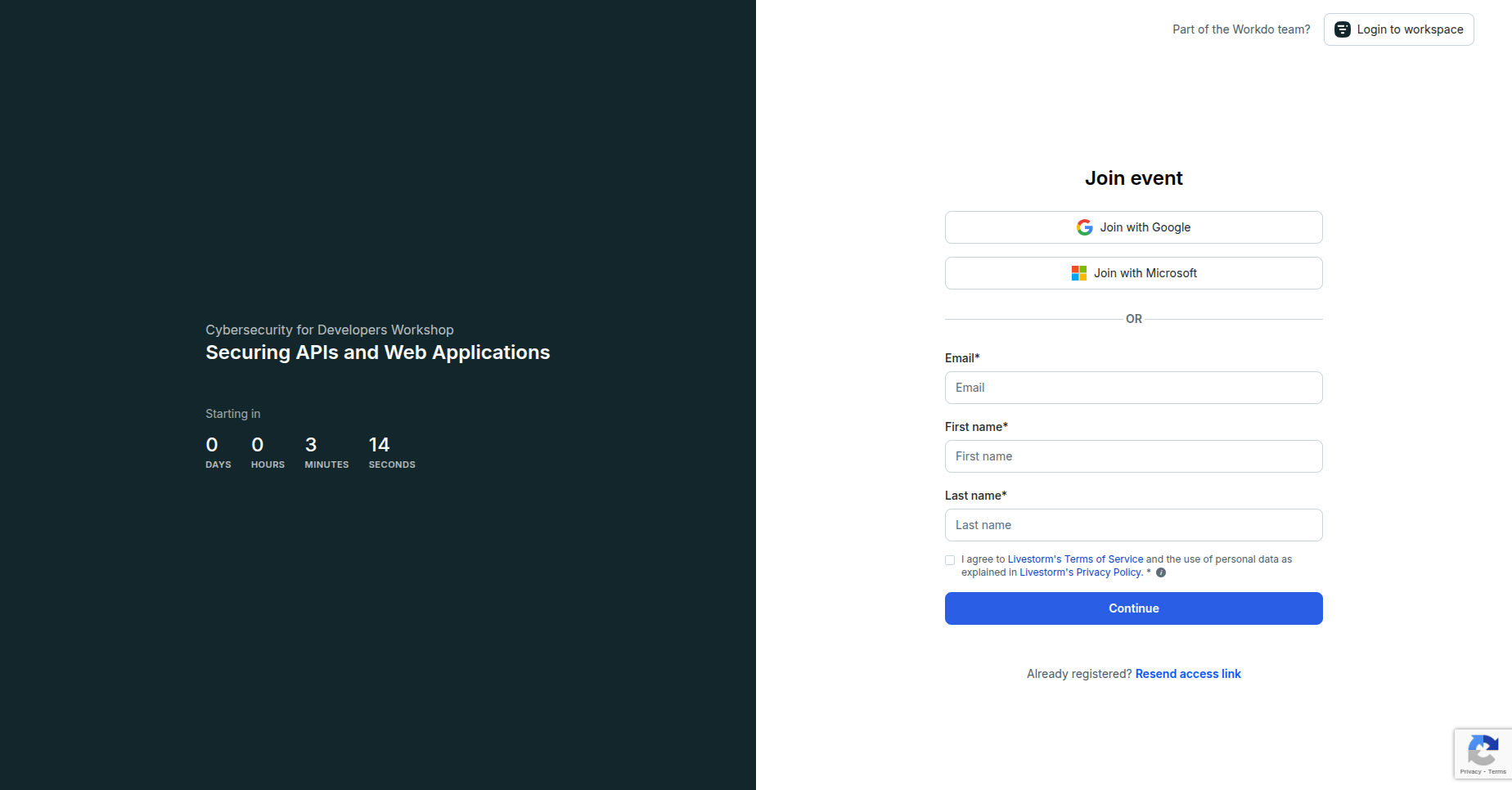This screenshot has width=1512, height=790.
Task: Open the reCAPTCHA Terms link
Action: [x=1497, y=772]
